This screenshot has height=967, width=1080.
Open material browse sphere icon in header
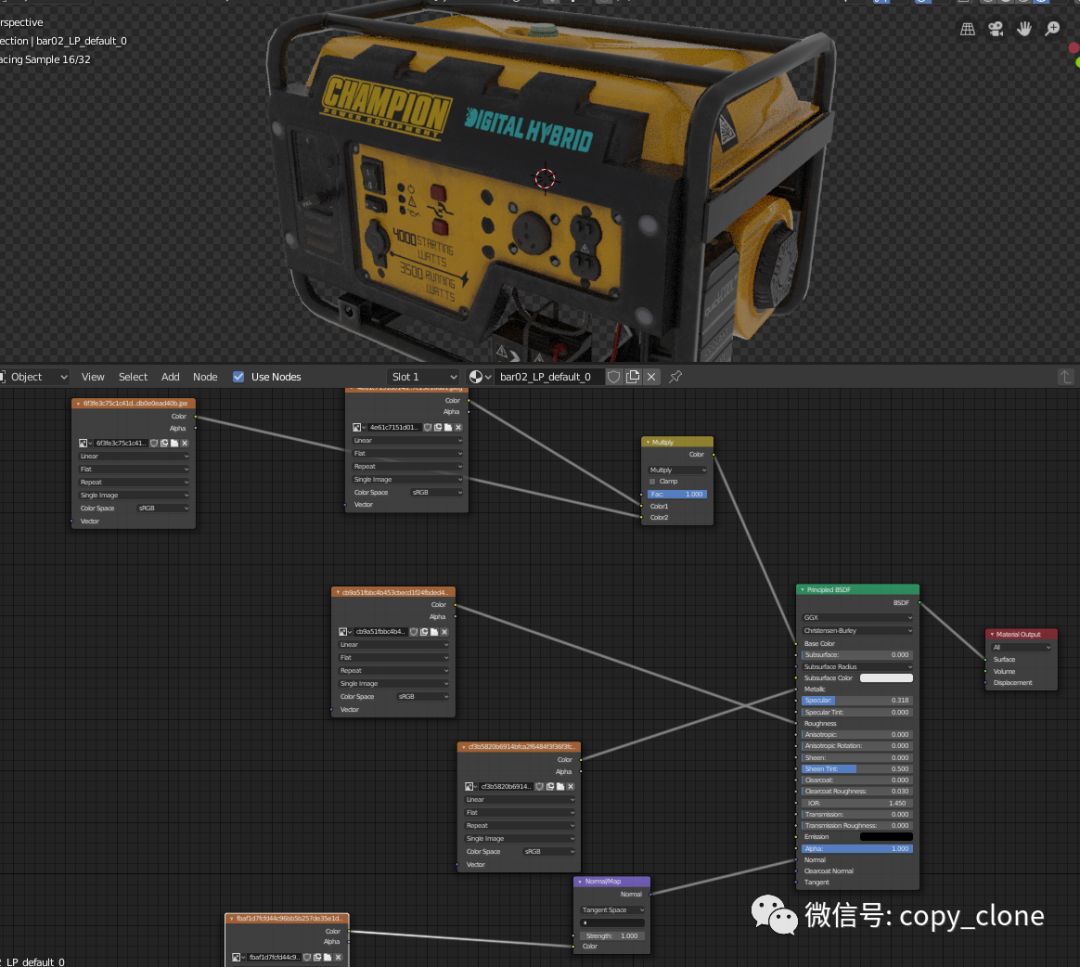[479, 377]
